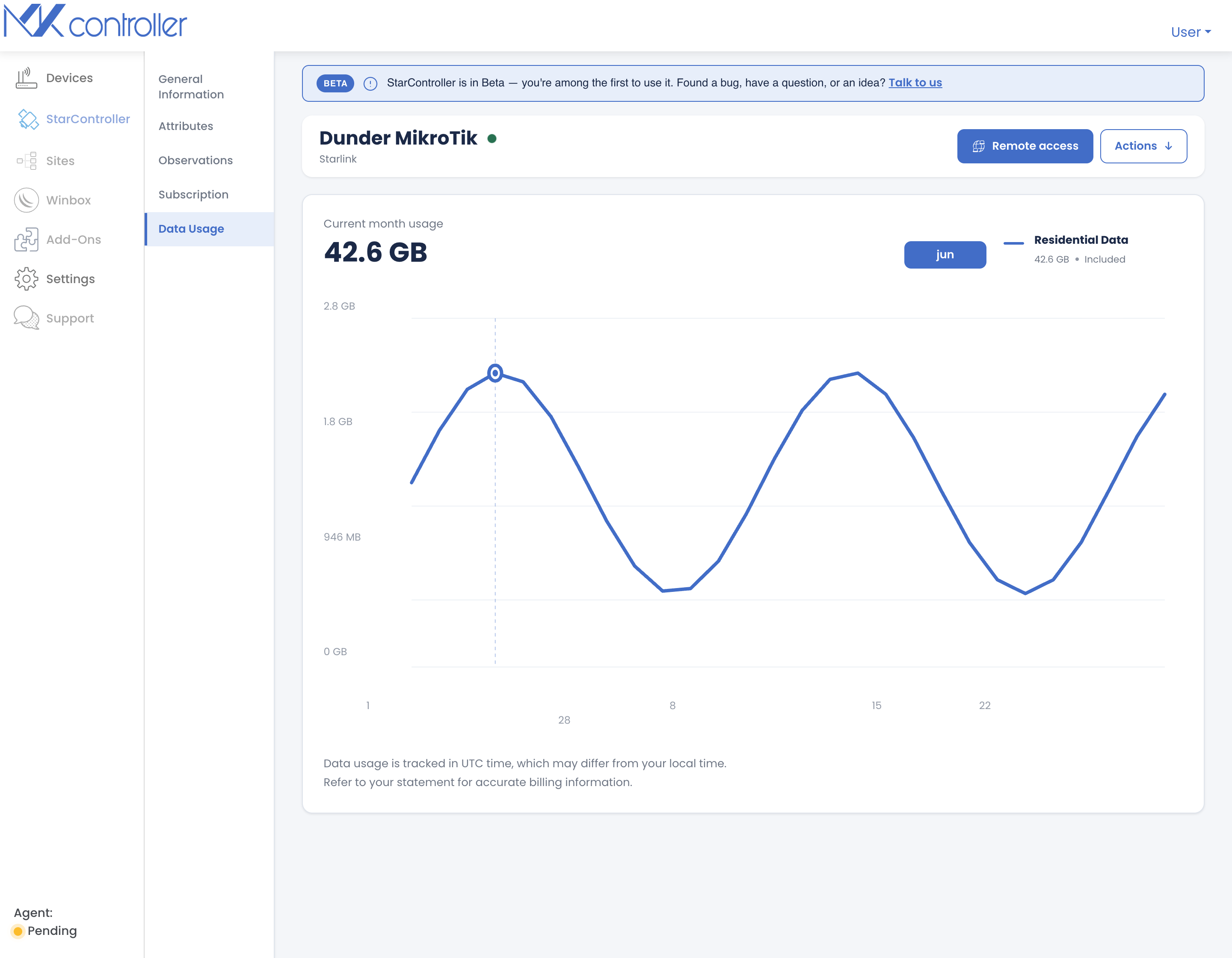Open the Devices router icon
The width and height of the screenshot is (1232, 958).
click(26, 78)
